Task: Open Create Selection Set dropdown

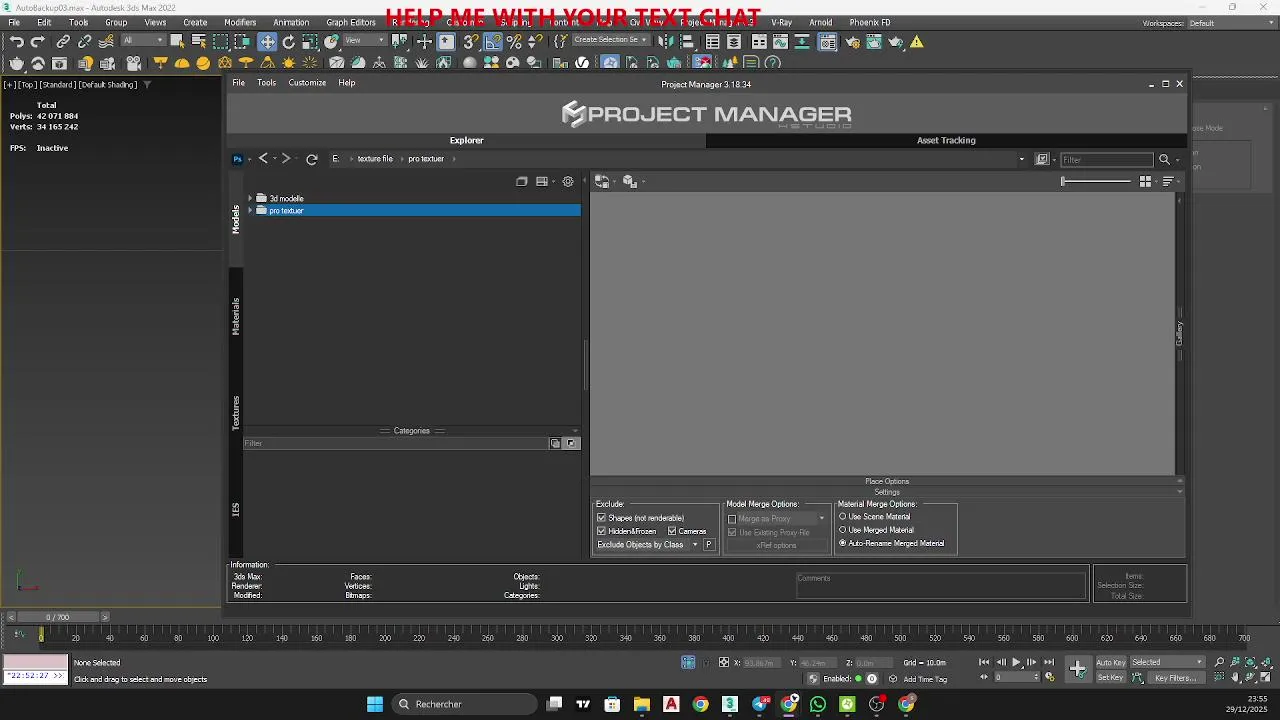Action: (610, 41)
